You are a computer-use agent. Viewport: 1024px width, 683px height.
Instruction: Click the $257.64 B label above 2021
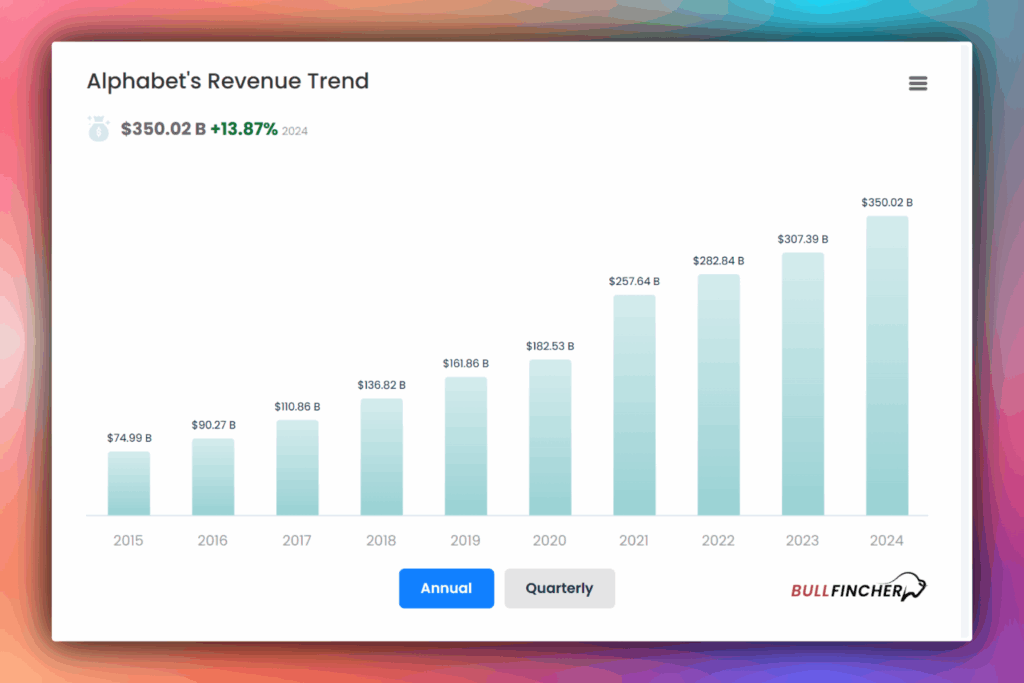coord(633,281)
